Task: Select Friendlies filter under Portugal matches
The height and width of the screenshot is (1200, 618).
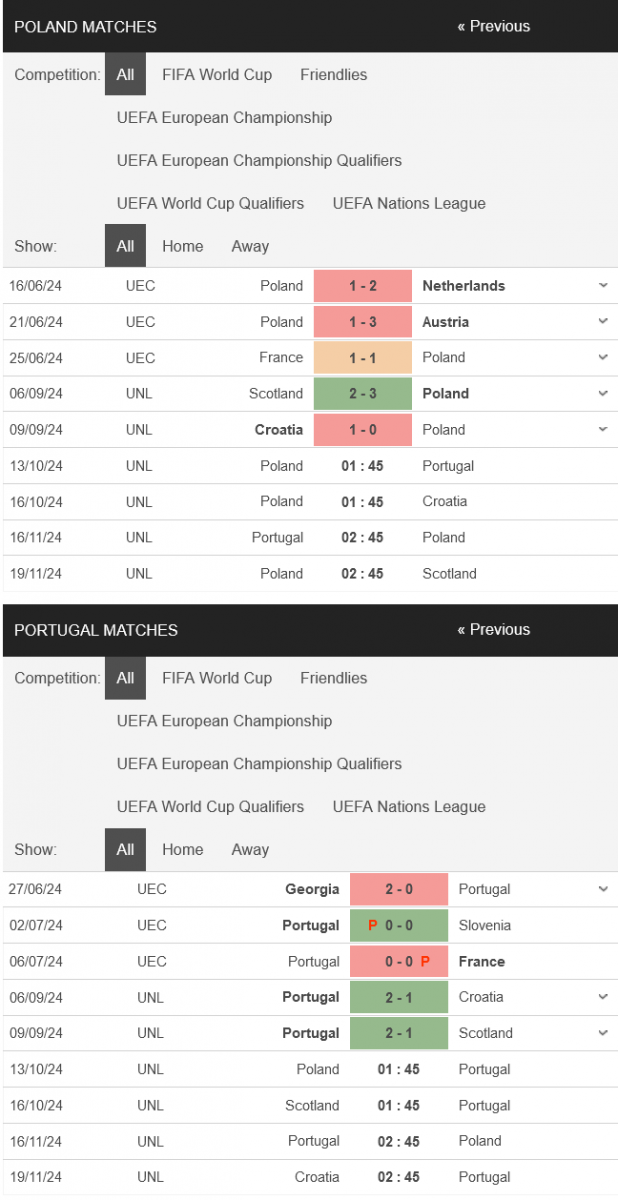Action: tap(333, 677)
